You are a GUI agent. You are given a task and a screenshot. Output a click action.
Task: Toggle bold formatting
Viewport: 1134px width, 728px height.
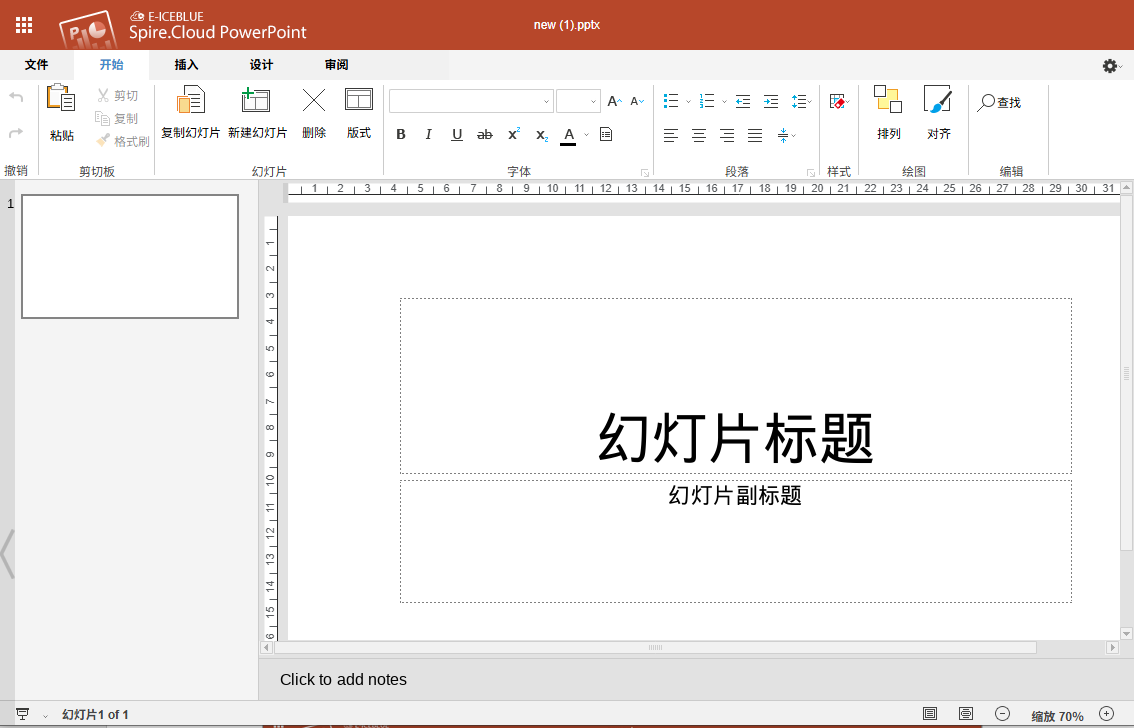tap(401, 135)
